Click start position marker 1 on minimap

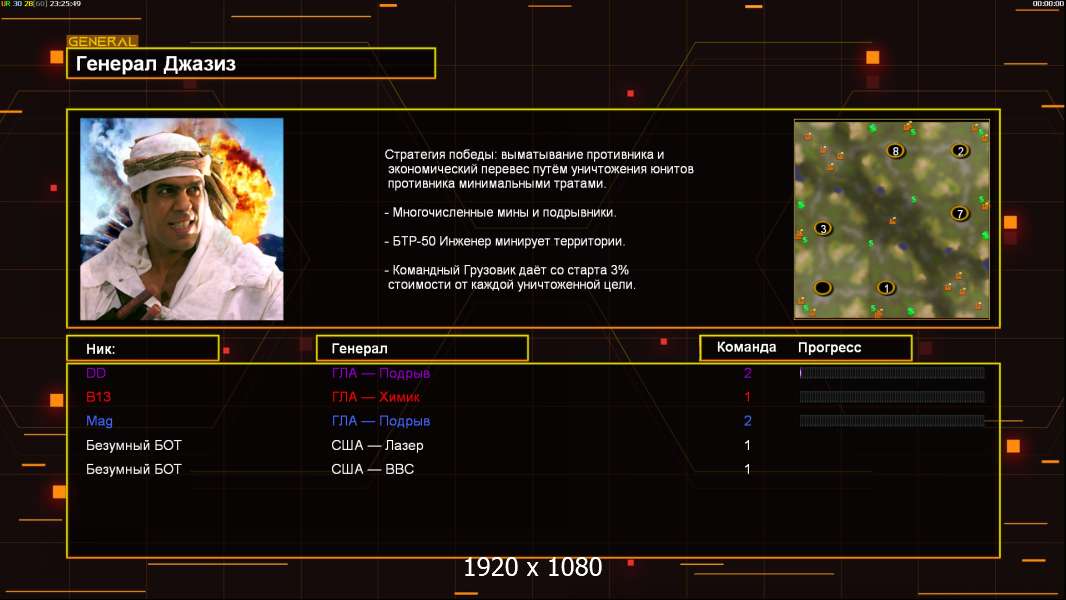coord(885,287)
